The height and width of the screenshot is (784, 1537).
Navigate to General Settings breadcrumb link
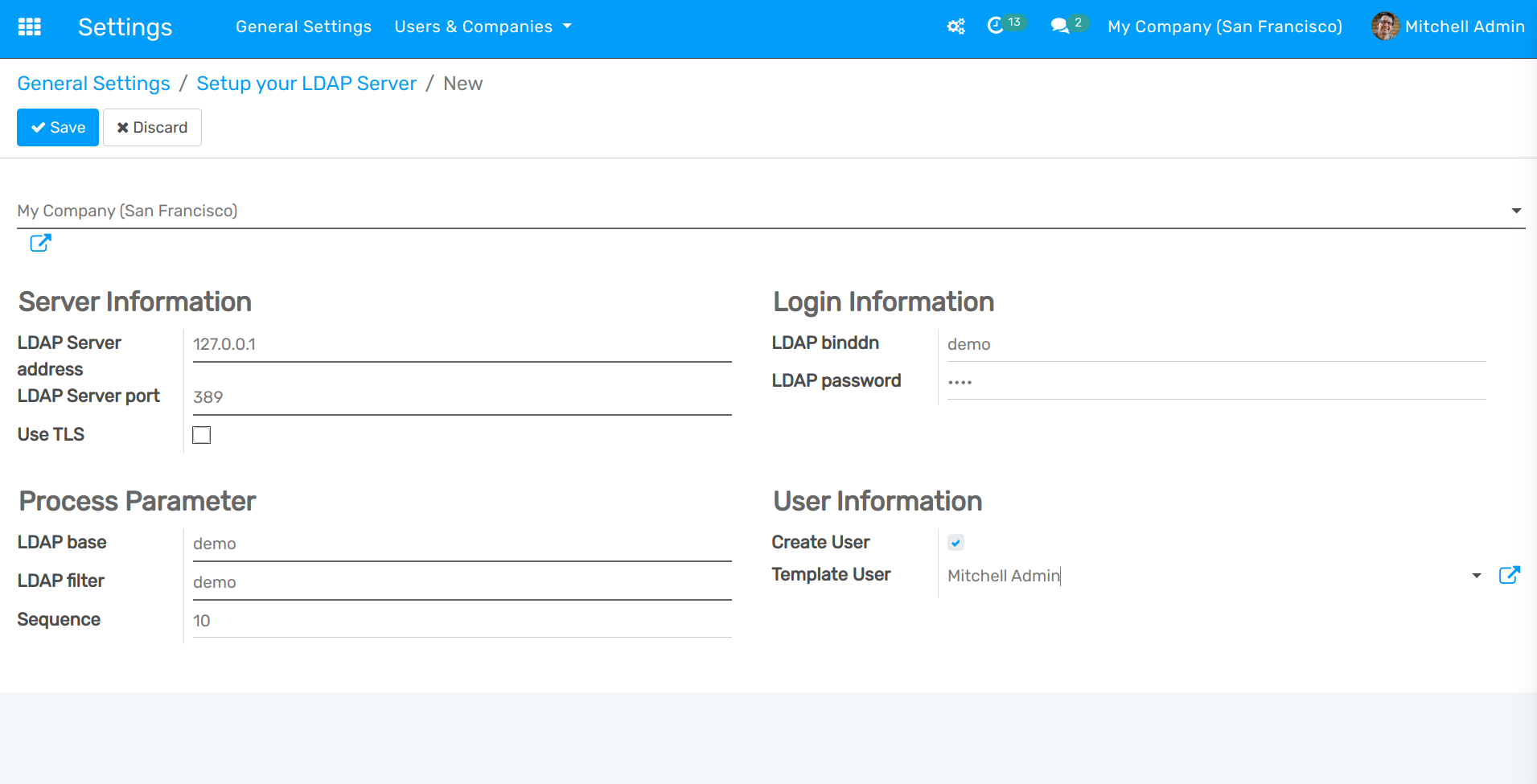coord(93,84)
